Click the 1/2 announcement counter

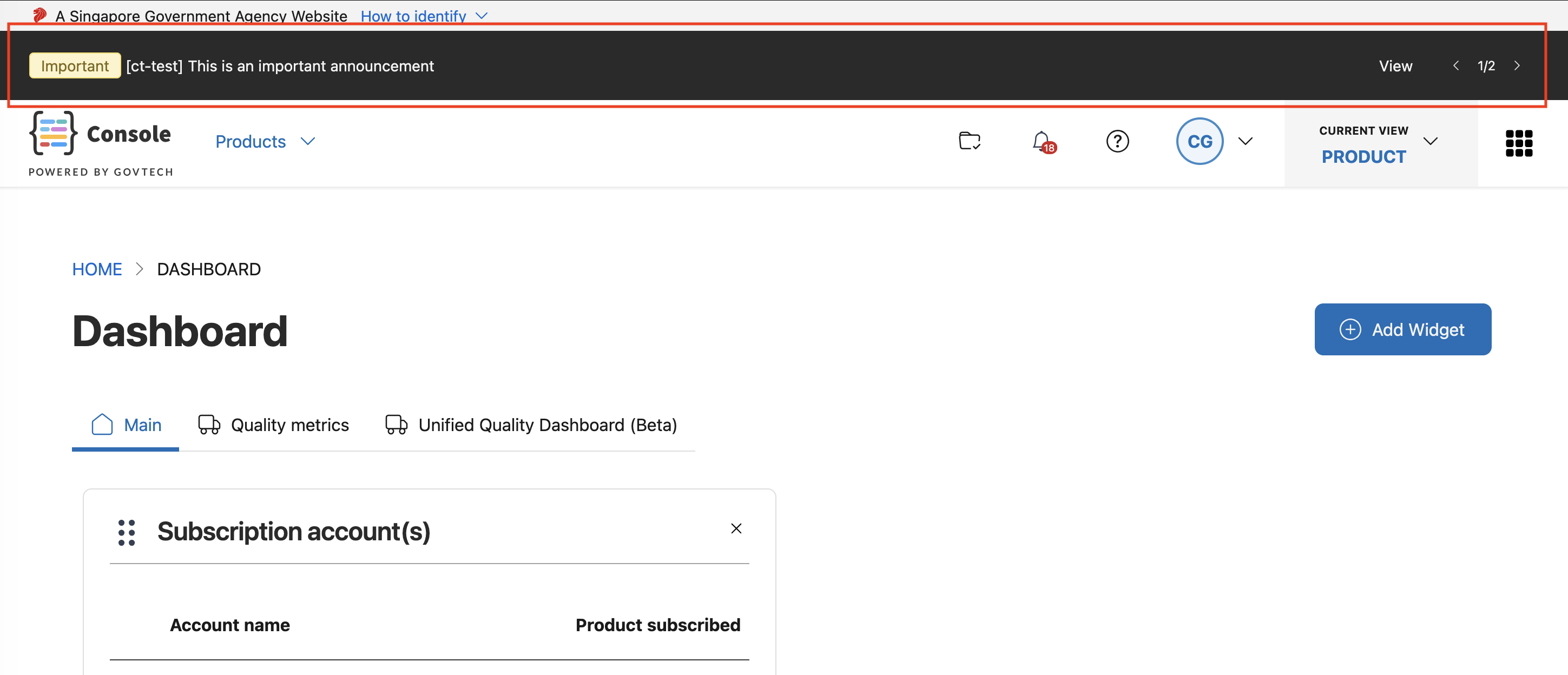[x=1486, y=66]
